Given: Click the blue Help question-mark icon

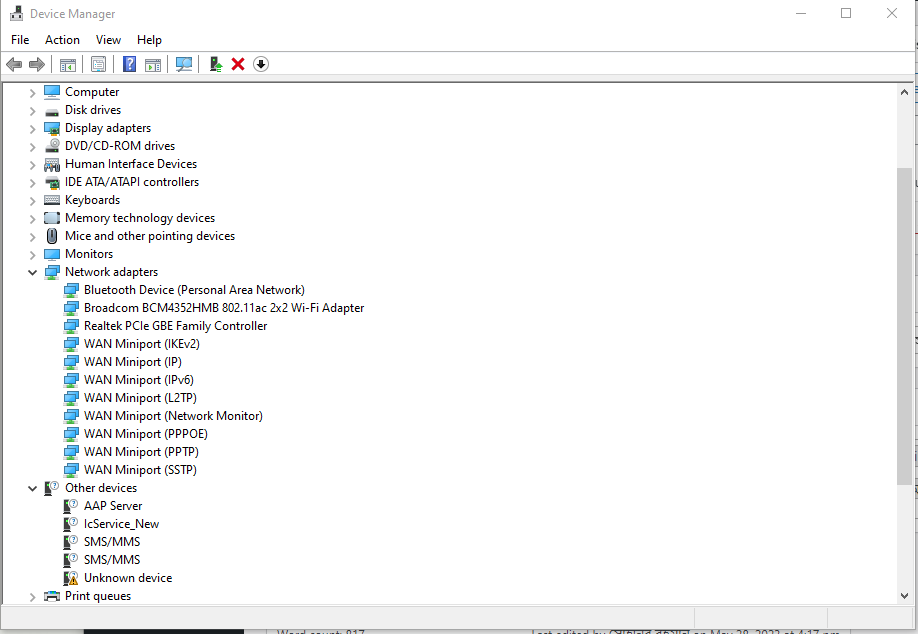Looking at the screenshot, I should (129, 64).
